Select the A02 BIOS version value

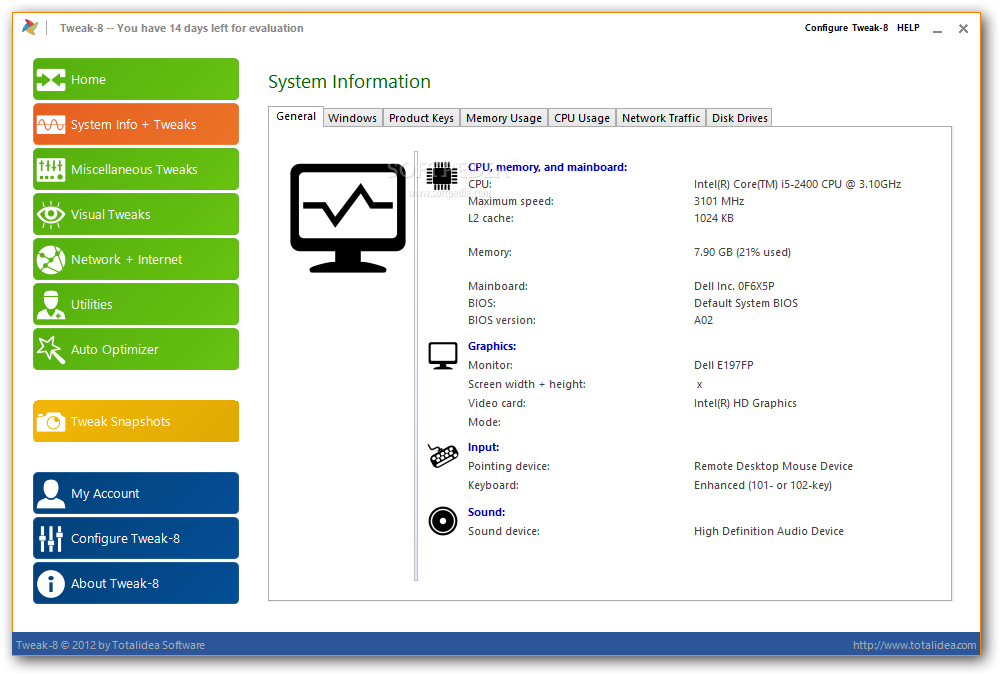(x=703, y=320)
